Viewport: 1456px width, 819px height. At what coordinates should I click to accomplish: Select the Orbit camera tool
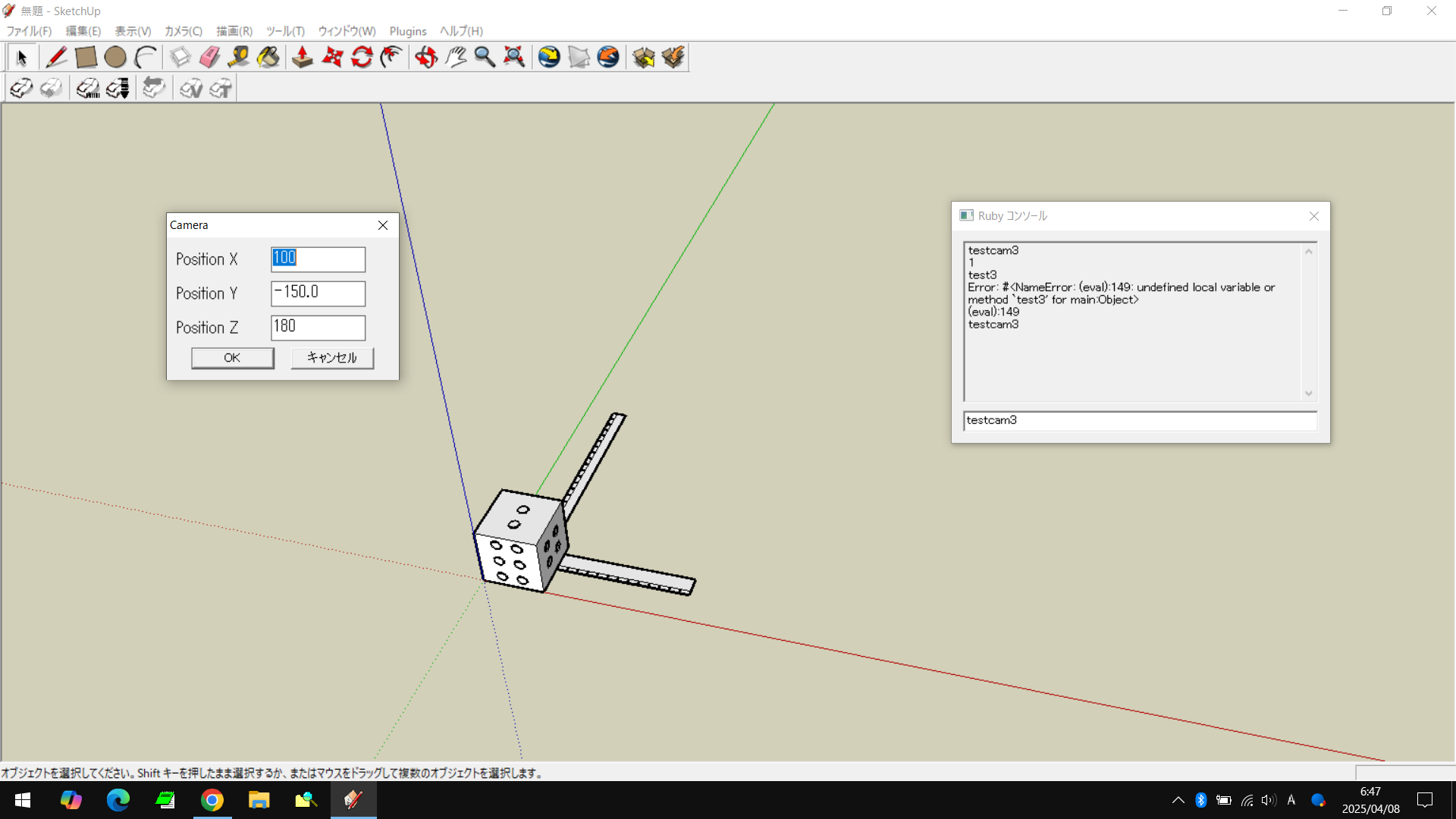tap(426, 57)
